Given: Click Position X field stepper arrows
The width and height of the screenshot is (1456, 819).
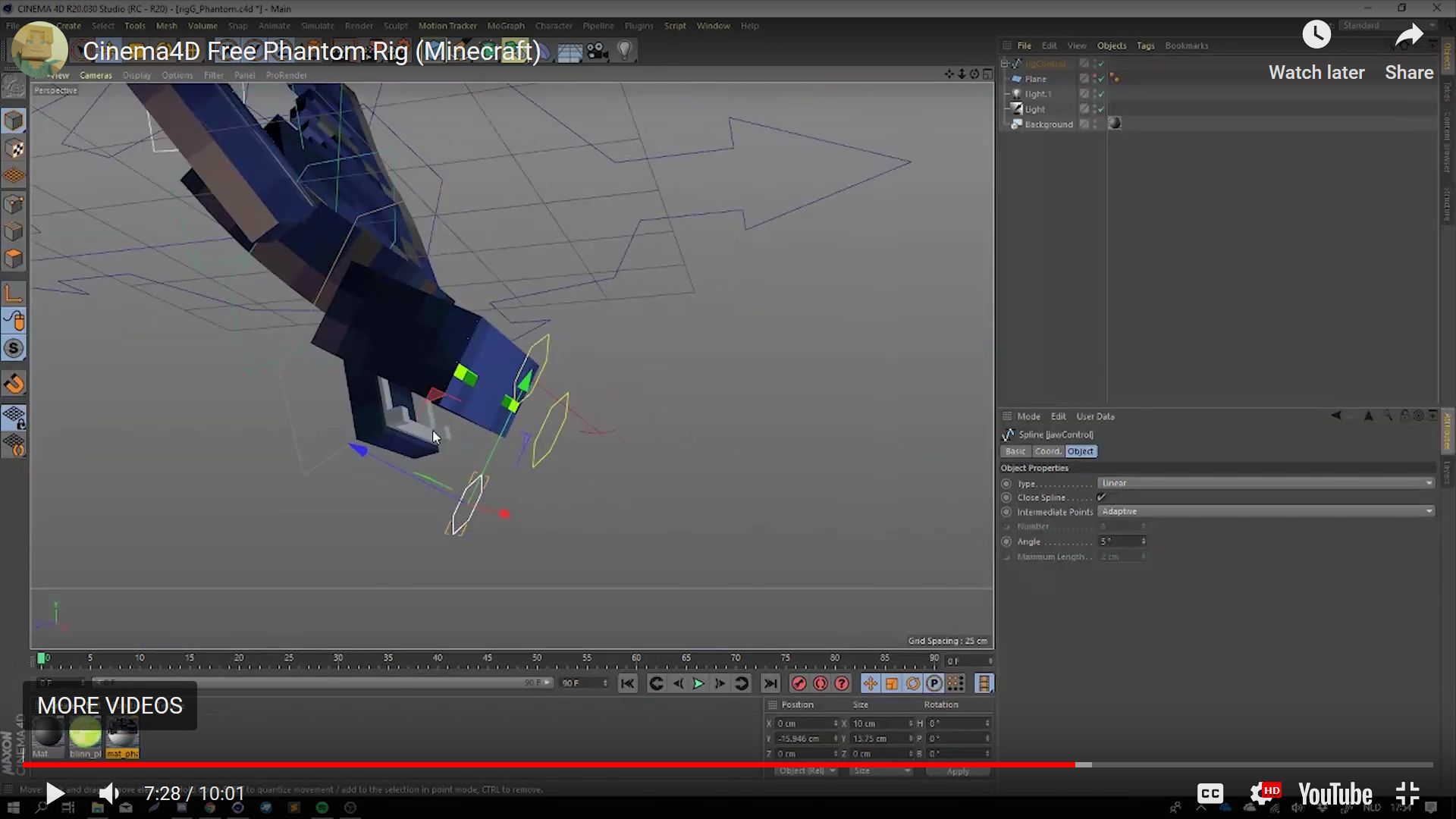Looking at the screenshot, I should pyautogui.click(x=836, y=723).
